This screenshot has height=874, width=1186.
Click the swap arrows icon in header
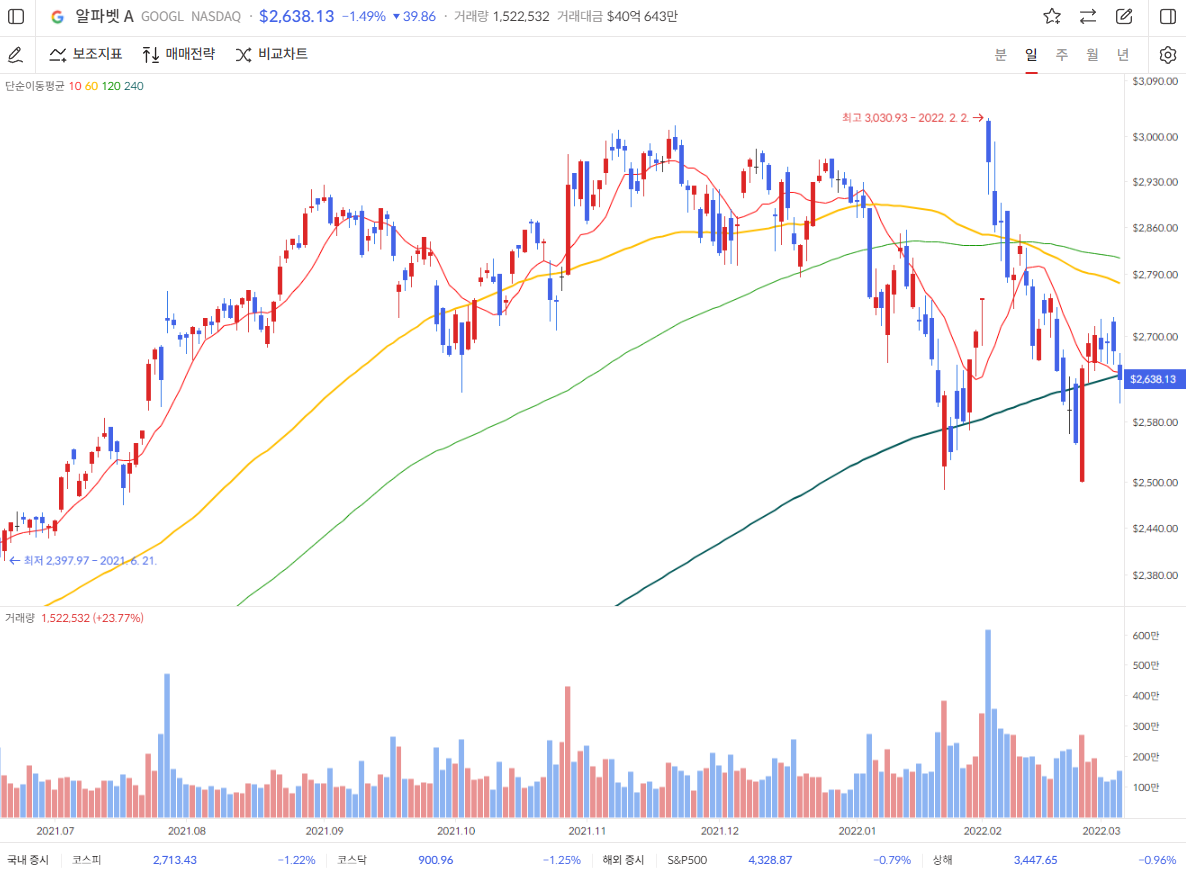1088,16
